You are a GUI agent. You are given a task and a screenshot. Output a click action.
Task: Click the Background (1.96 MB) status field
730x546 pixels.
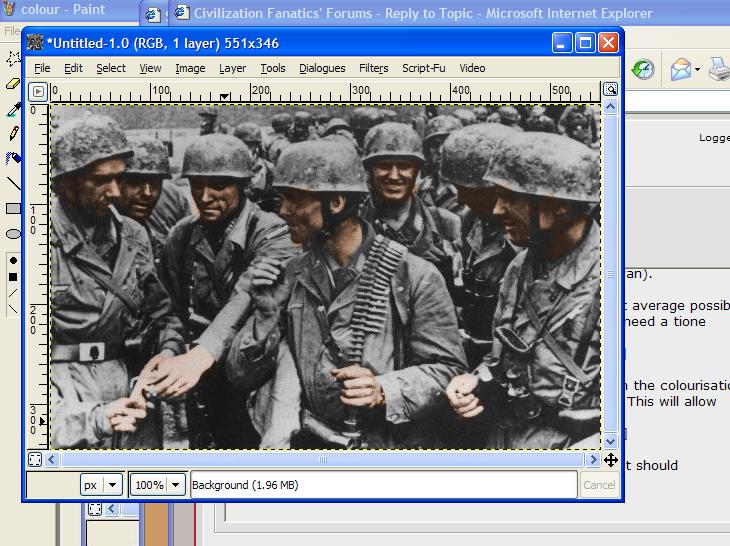[384, 485]
